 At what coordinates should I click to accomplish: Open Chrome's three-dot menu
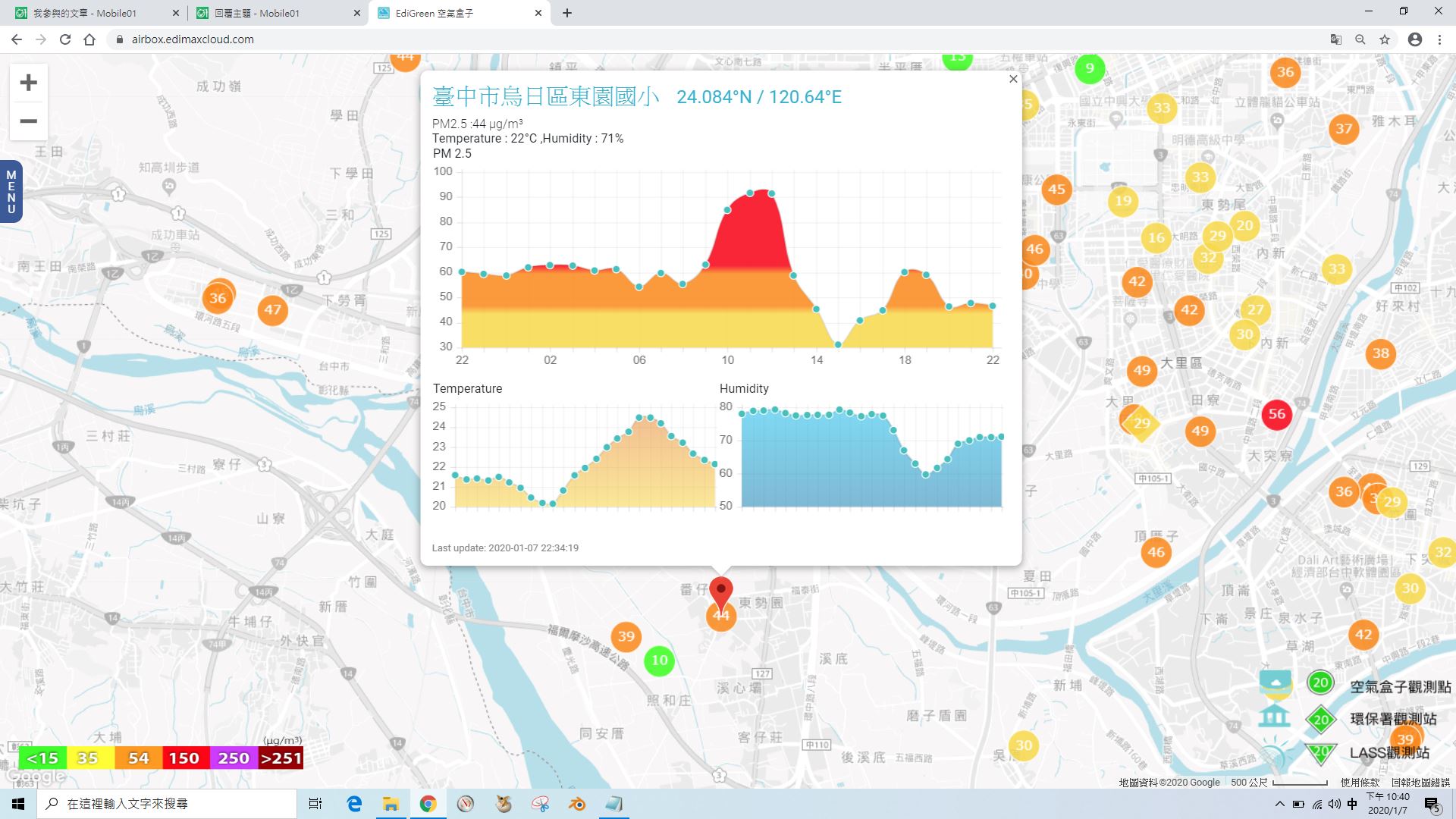pos(1439,39)
